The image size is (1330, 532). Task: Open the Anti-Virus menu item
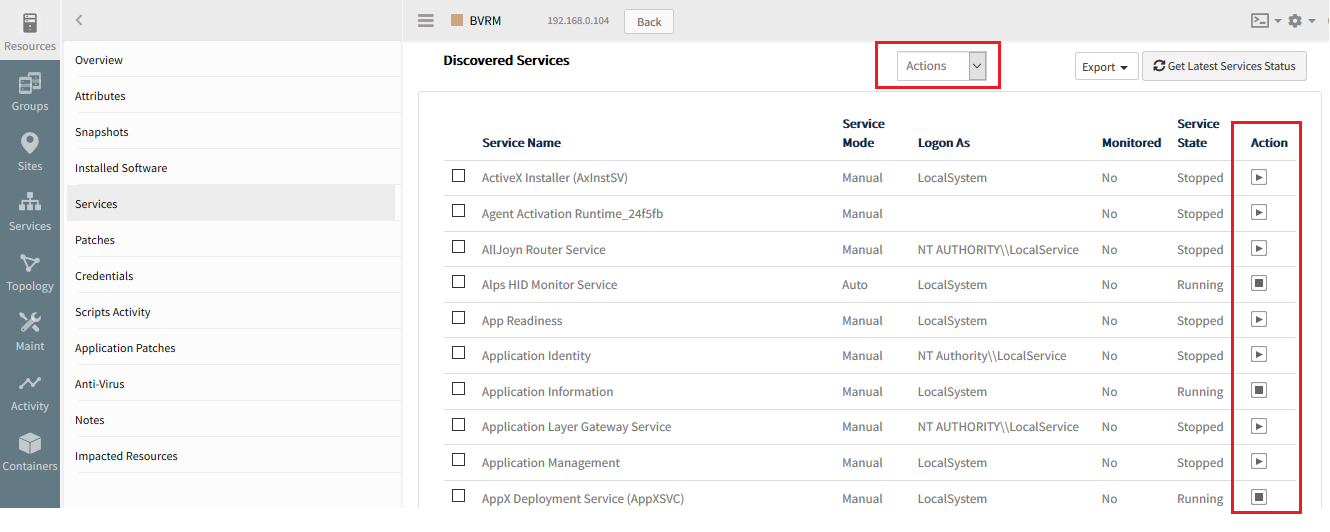(x=100, y=384)
